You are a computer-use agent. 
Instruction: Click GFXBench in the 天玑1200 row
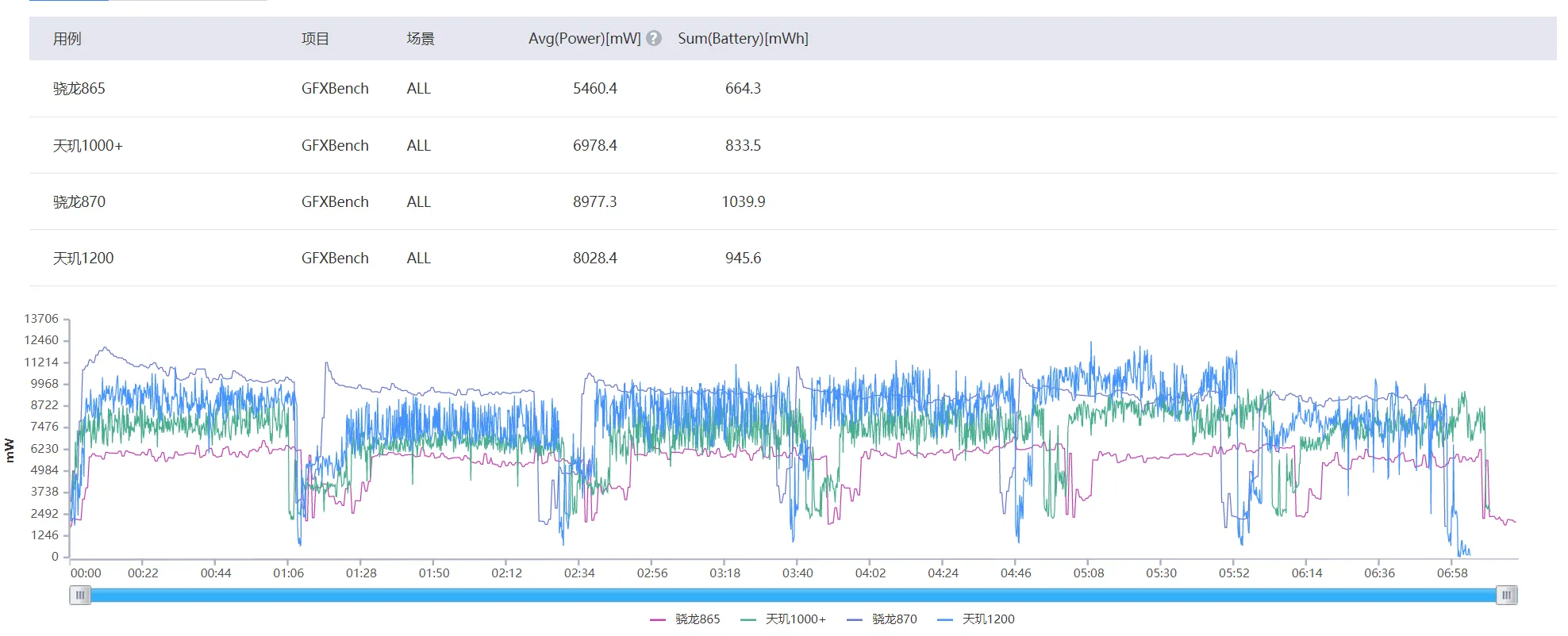tap(335, 259)
